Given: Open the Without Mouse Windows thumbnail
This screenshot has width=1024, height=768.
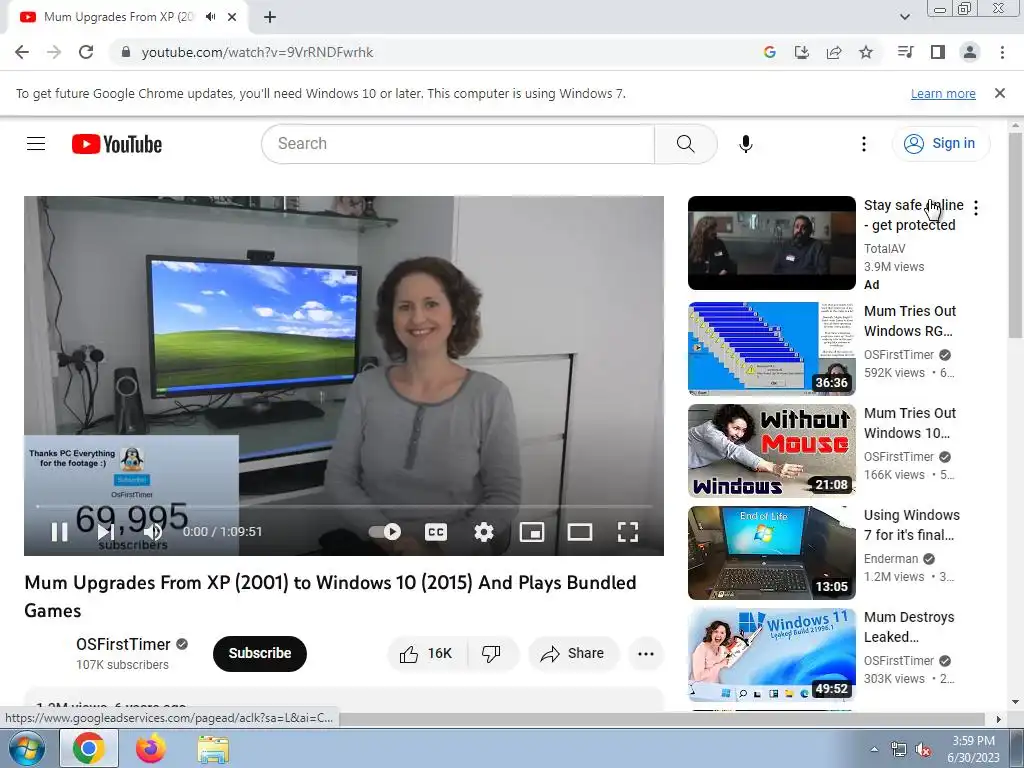Looking at the screenshot, I should pyautogui.click(x=772, y=451).
